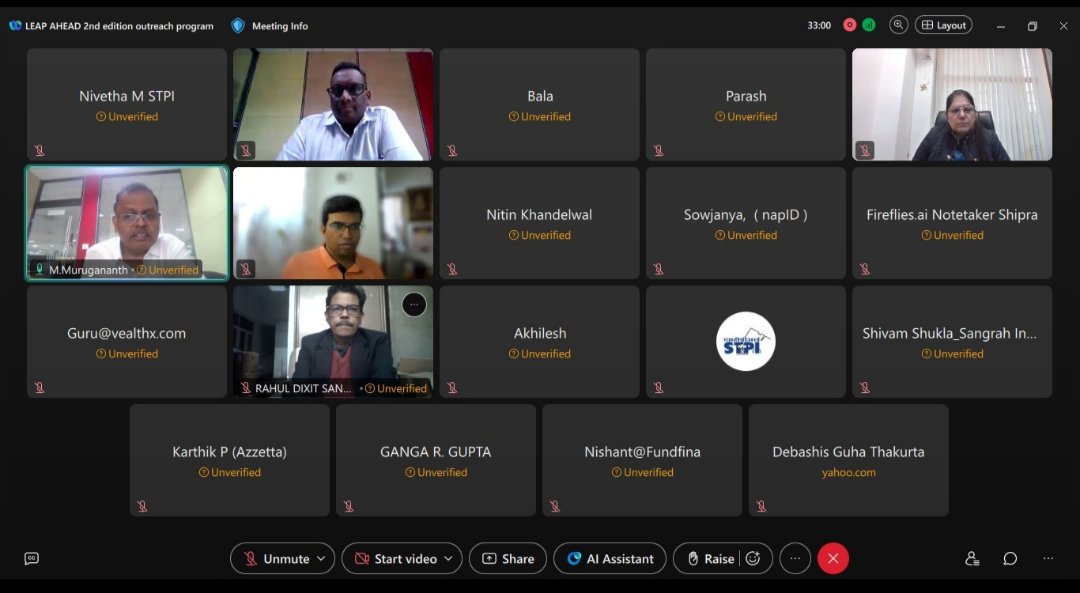1080x593 pixels.
Task: Open the Meeting Info shield icon
Action: pyautogui.click(x=238, y=25)
